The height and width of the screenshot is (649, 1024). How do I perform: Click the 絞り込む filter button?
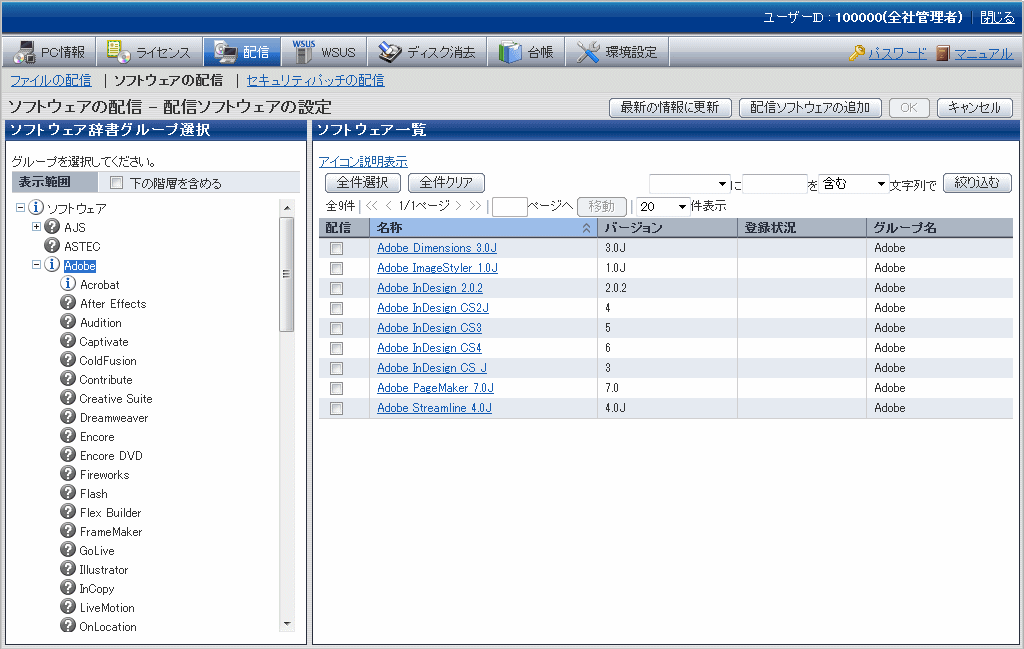pos(977,183)
